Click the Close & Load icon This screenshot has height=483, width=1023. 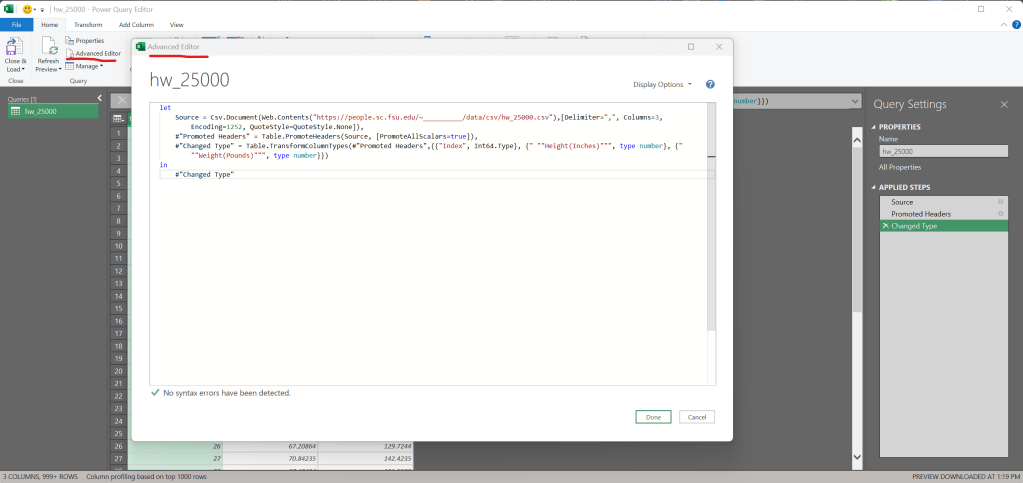tap(15, 47)
